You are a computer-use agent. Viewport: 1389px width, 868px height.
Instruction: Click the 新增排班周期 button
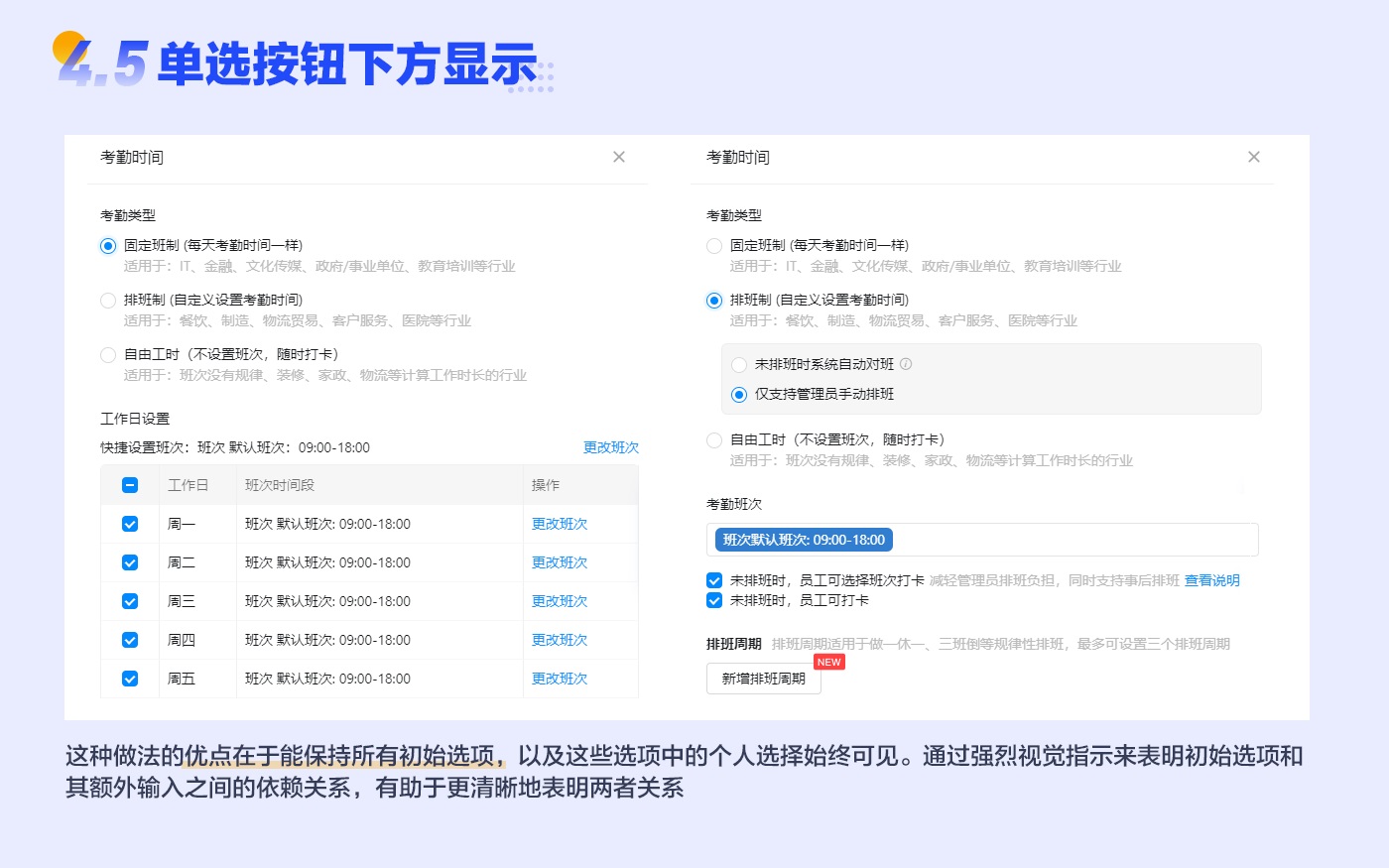click(764, 679)
